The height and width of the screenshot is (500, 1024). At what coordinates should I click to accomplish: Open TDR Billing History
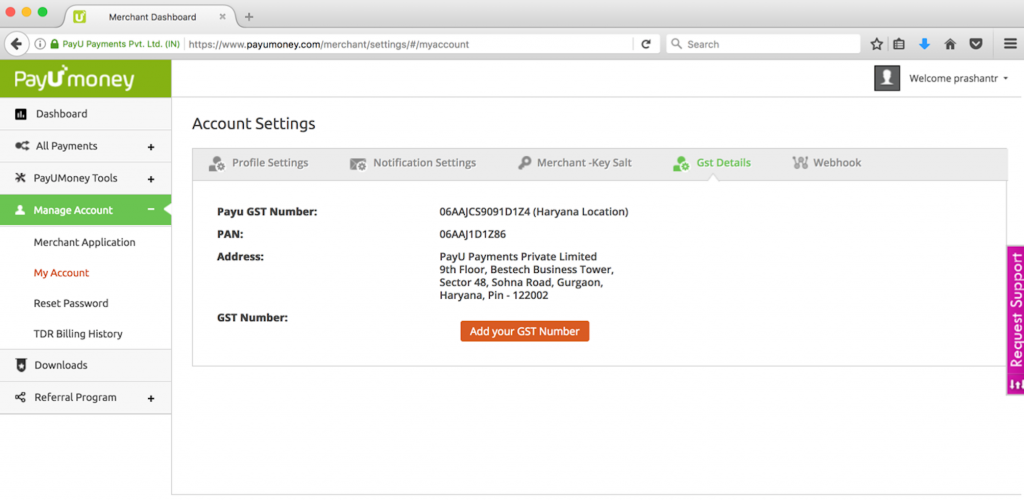point(78,334)
